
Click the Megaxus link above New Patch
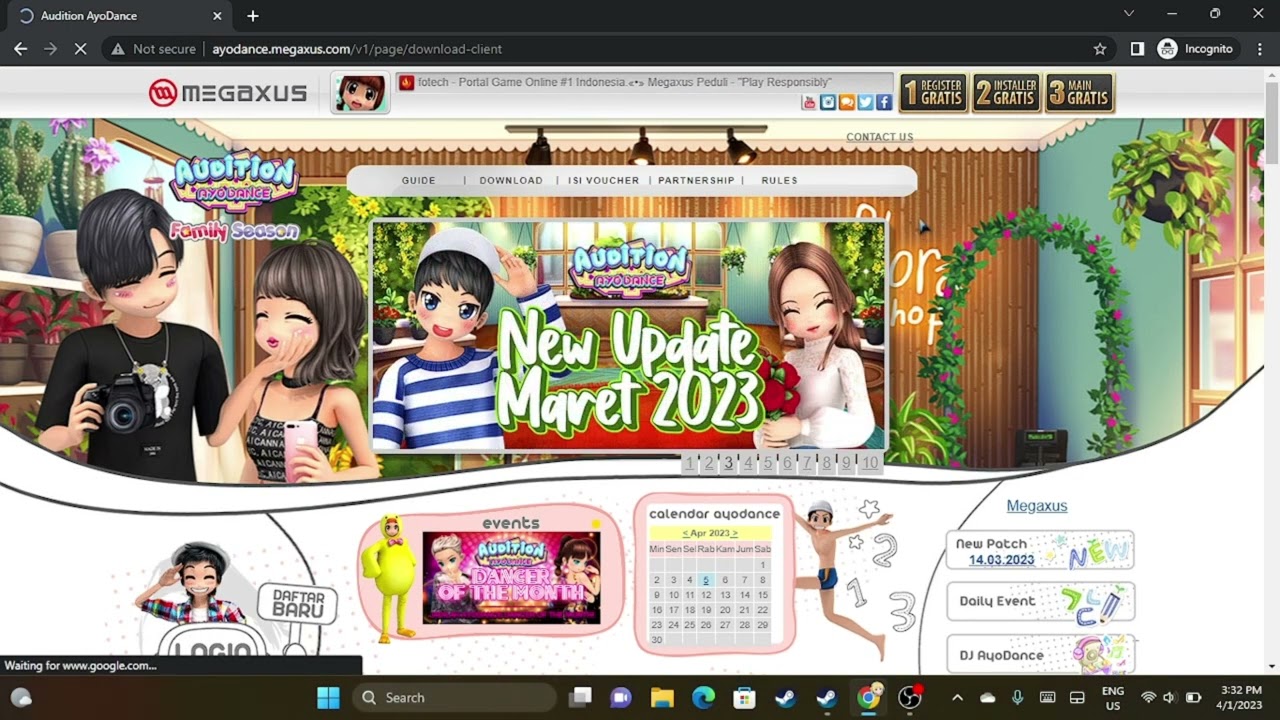click(1037, 506)
